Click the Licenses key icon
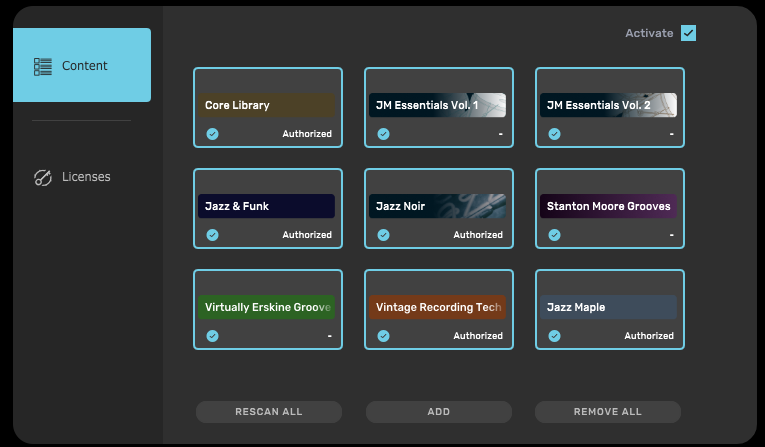The image size is (765, 447). pos(42,178)
